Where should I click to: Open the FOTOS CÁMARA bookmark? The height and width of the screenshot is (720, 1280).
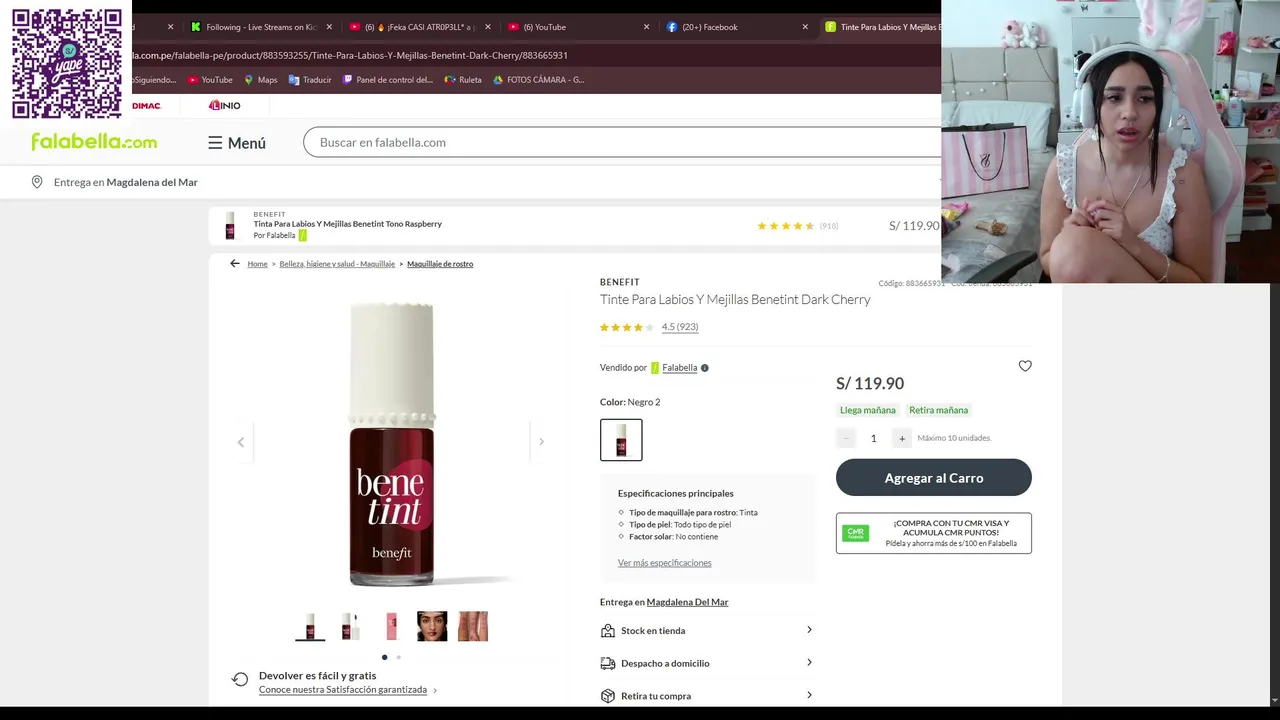(539, 80)
